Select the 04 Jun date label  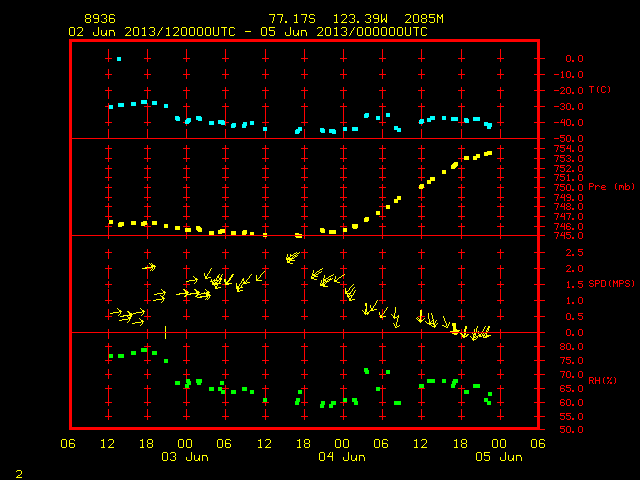coord(342,456)
